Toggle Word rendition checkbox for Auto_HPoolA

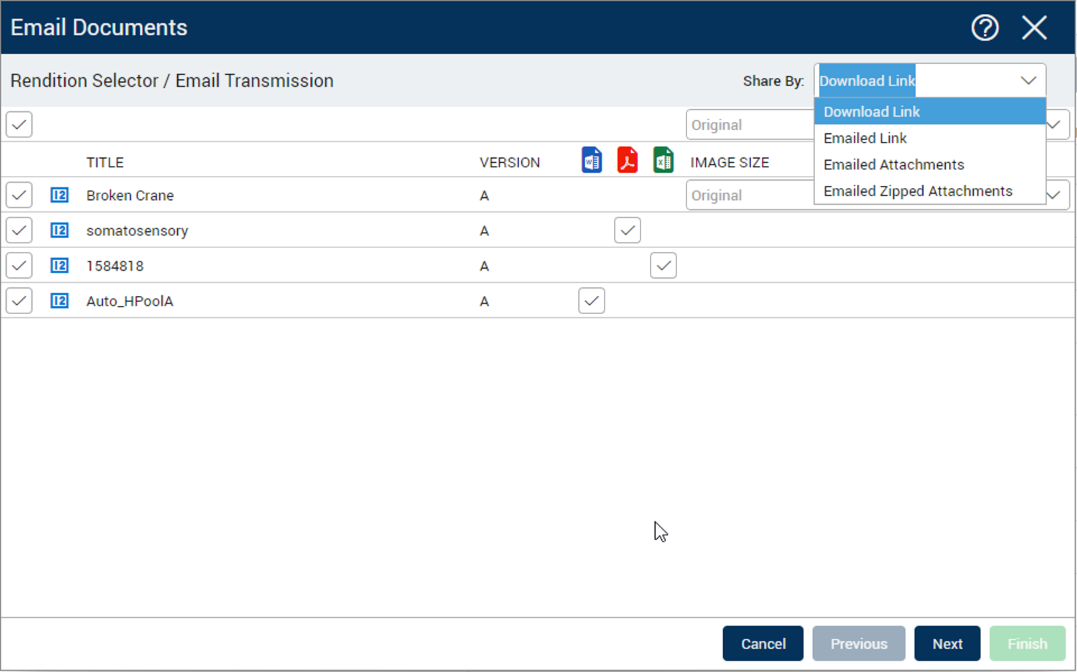point(592,301)
